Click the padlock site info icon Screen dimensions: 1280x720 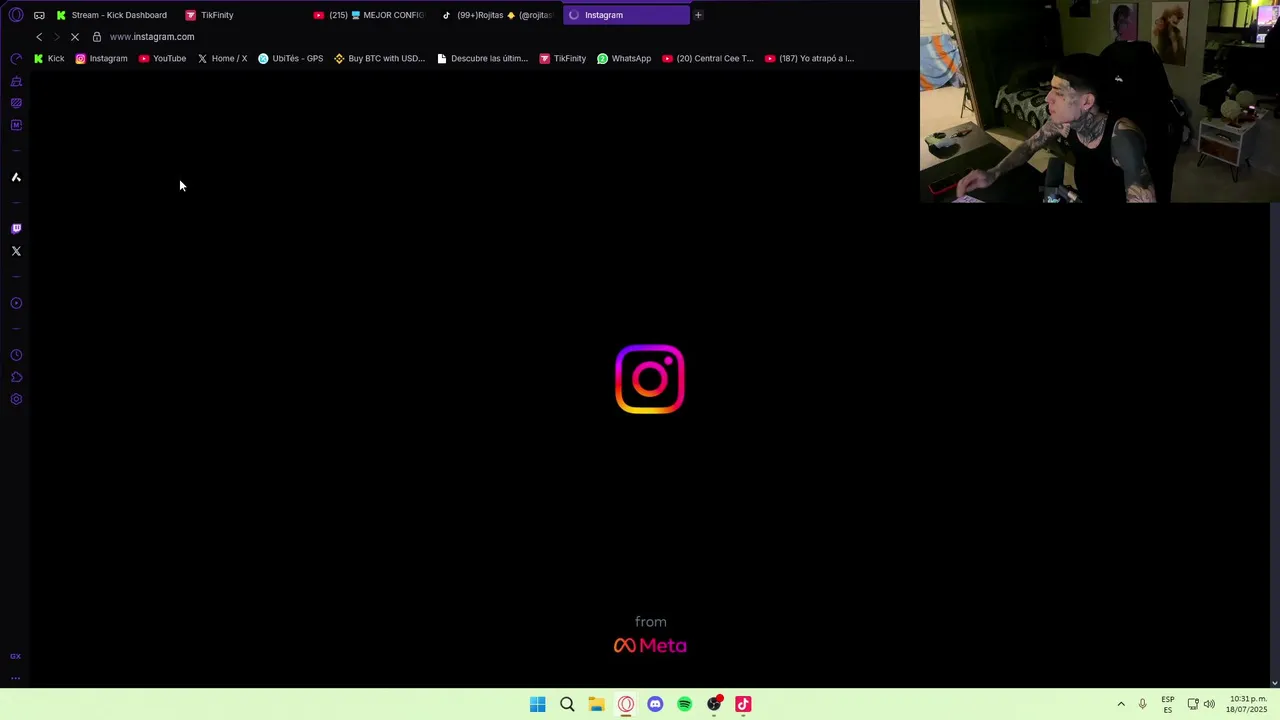(x=97, y=37)
